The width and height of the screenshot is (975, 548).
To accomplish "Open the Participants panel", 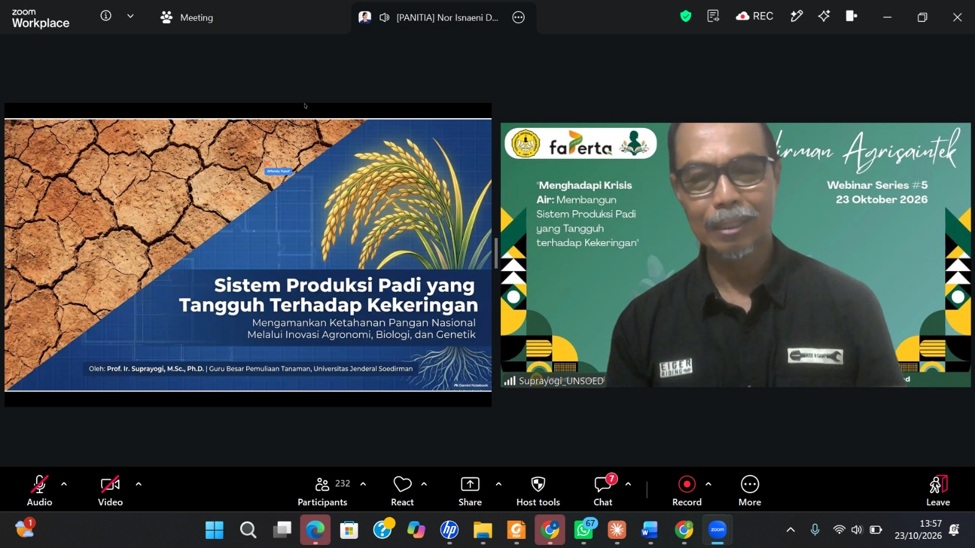I will click(x=323, y=490).
